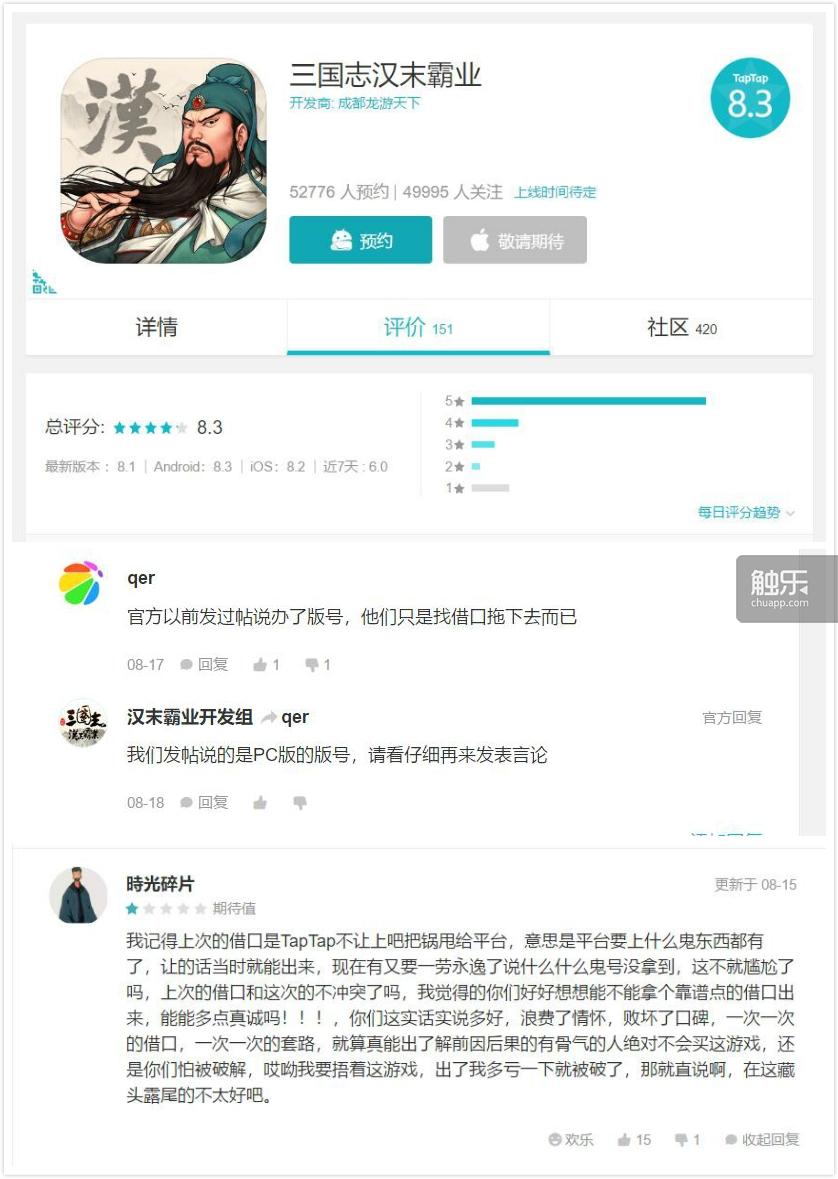Screen dimensions: 838x1179
Task: Open the QR code icon below app artwork
Action: (44, 282)
